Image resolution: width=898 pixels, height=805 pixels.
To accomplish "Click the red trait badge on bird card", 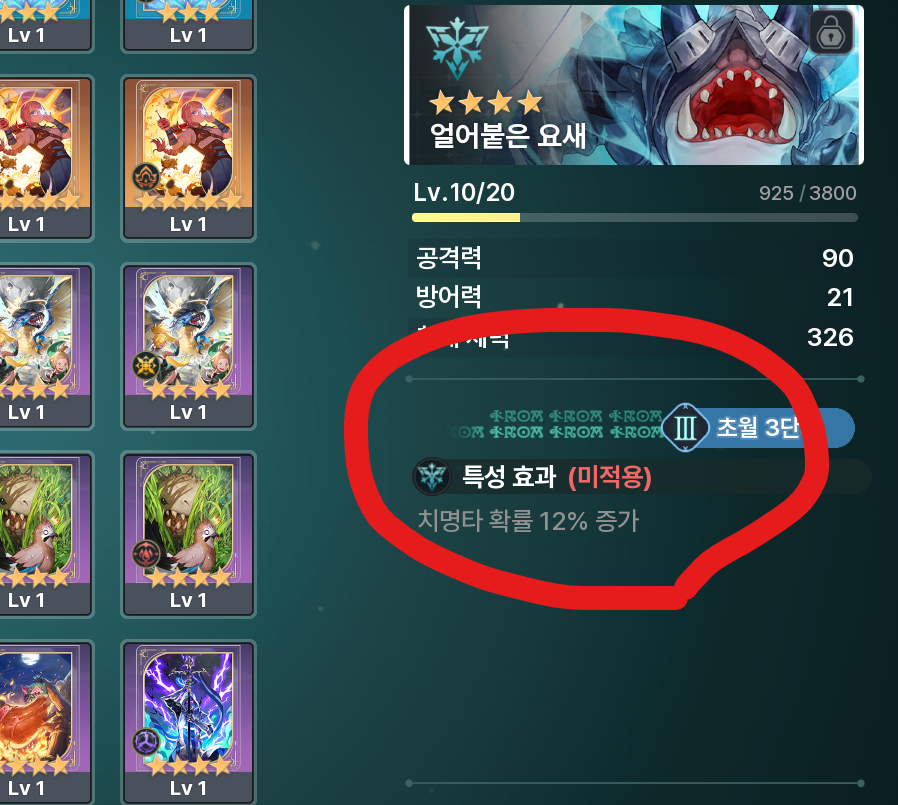I will (x=145, y=553).
